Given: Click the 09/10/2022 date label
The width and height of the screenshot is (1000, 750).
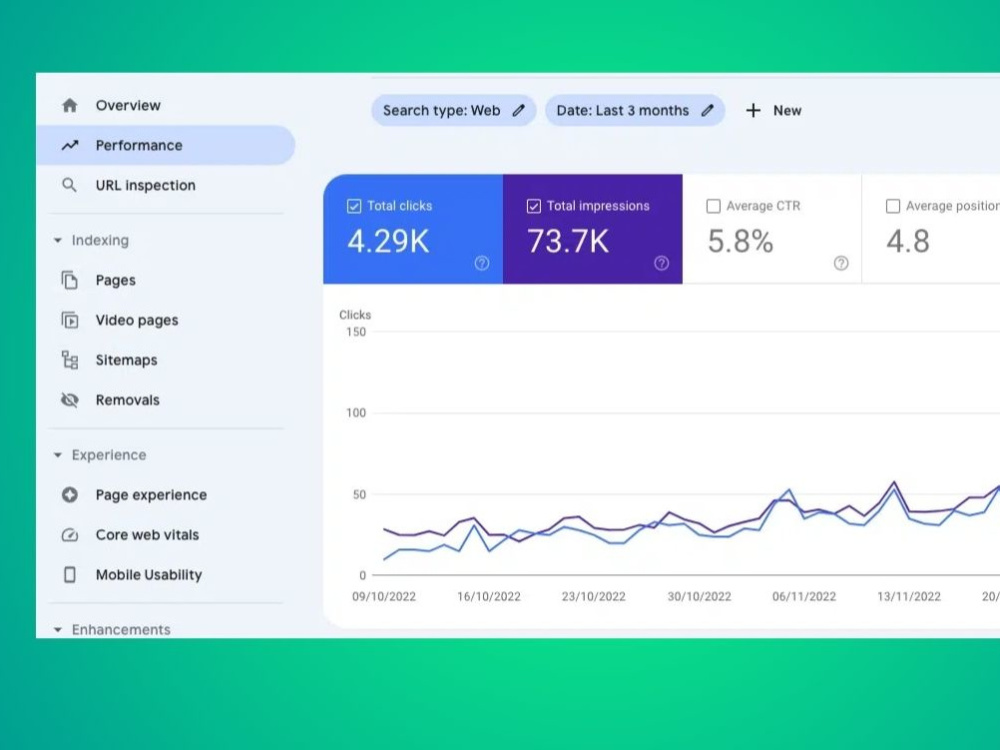Looking at the screenshot, I should (384, 597).
